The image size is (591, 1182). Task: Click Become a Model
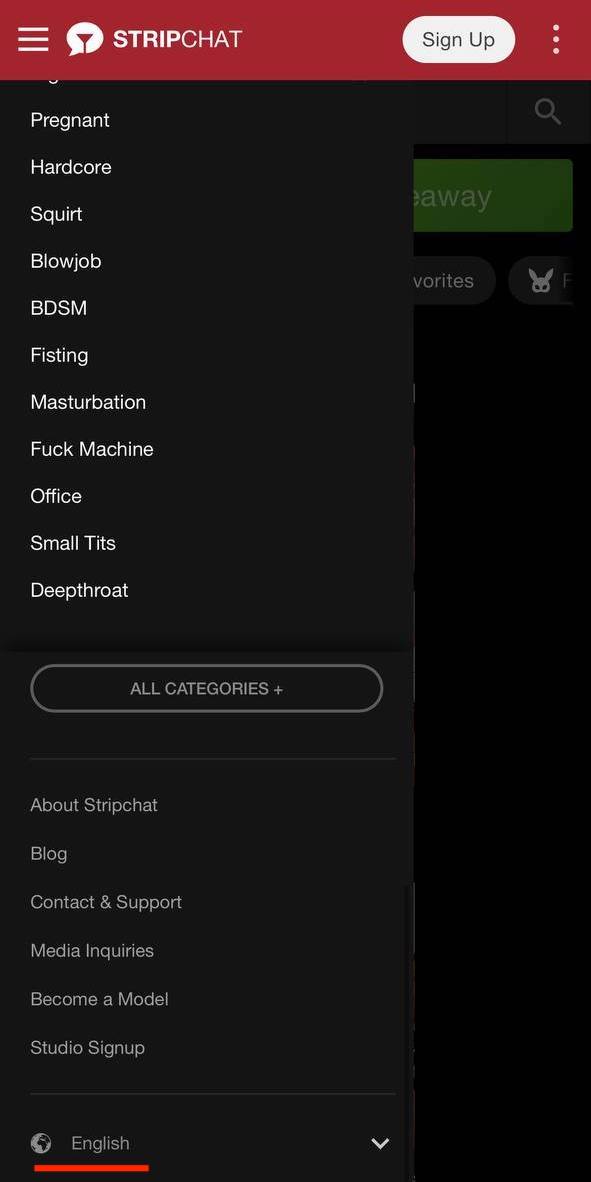point(99,999)
